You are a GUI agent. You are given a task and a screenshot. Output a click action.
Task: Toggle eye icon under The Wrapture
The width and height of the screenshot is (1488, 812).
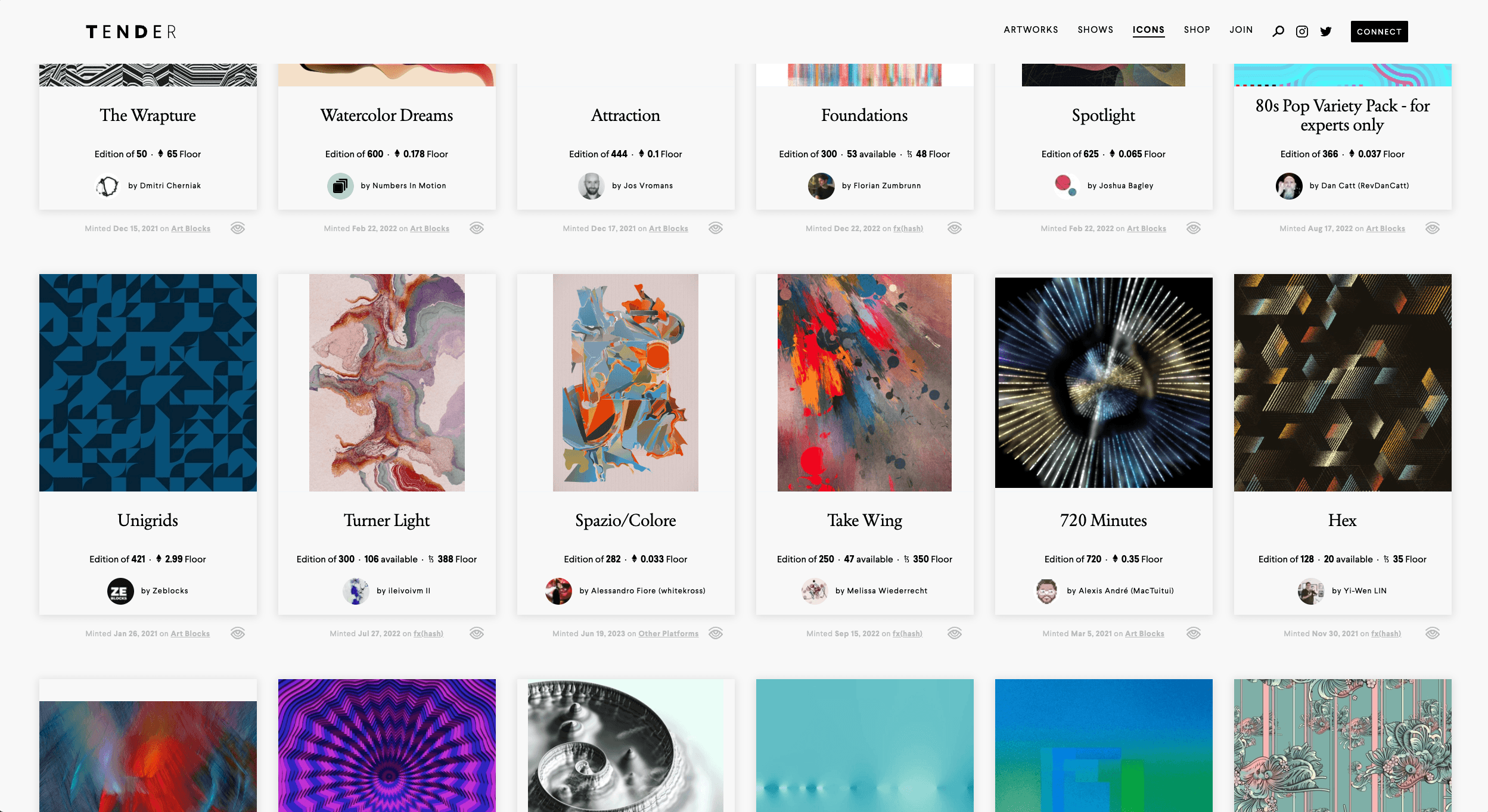(x=238, y=228)
